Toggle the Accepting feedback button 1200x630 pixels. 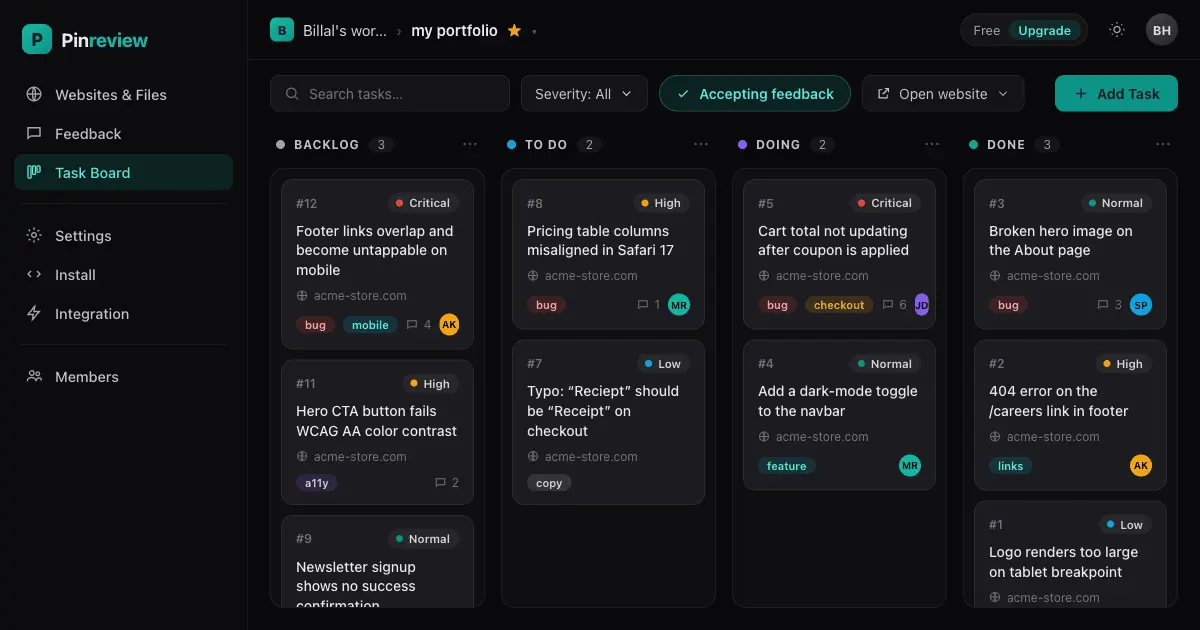(755, 94)
